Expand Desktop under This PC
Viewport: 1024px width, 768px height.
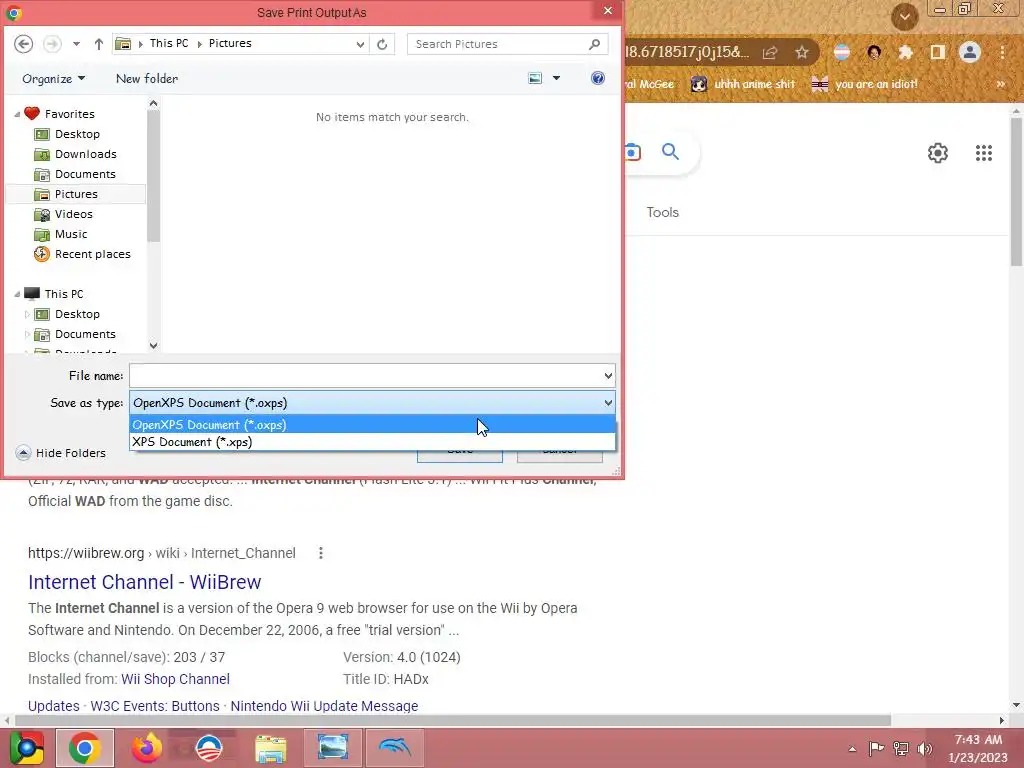(x=27, y=314)
